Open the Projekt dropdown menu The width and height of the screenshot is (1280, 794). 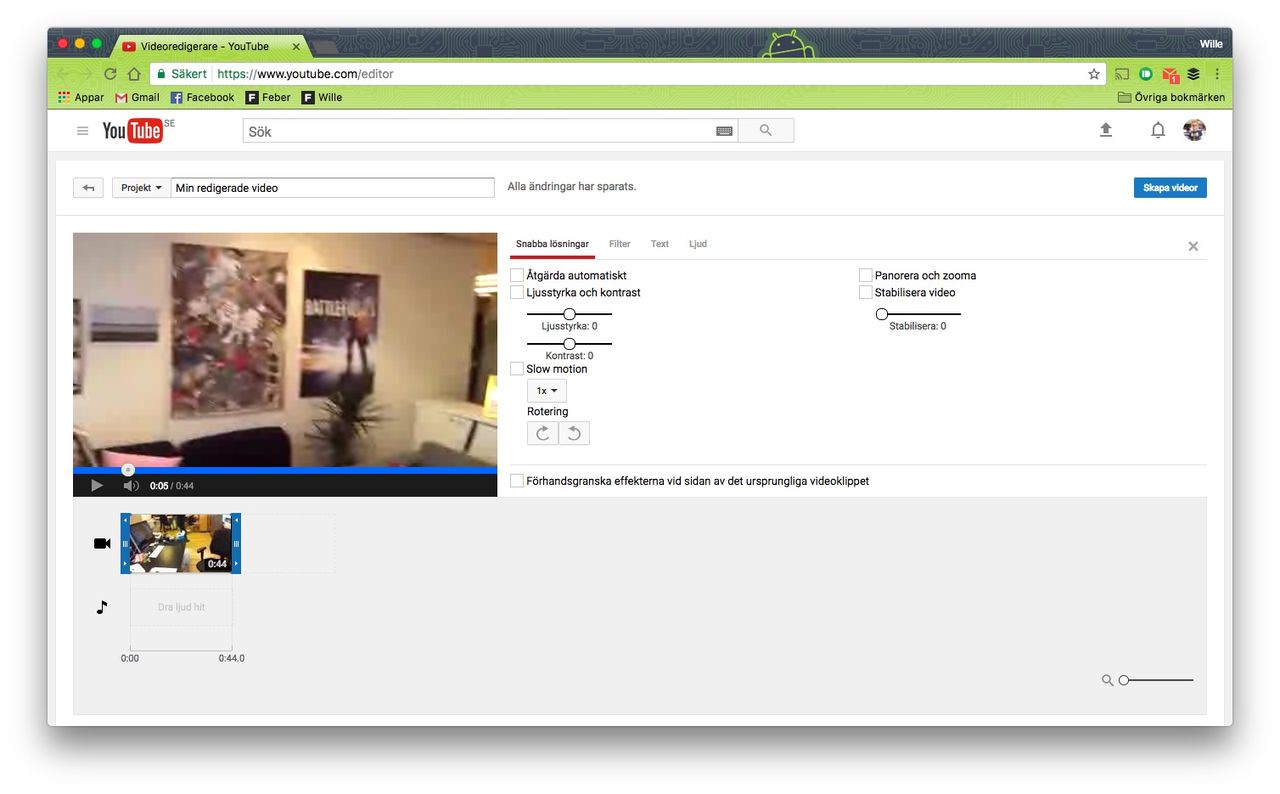[140, 187]
